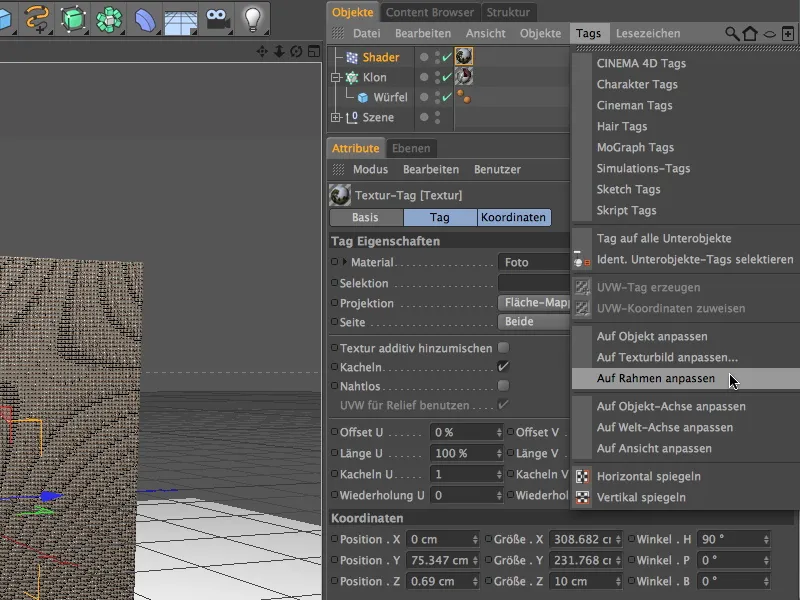Click the viewport move arrows icon
The image size is (800, 600).
point(262,52)
